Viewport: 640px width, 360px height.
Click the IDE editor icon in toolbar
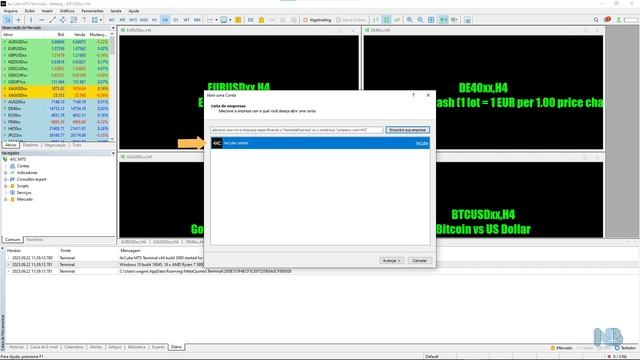pos(251,20)
